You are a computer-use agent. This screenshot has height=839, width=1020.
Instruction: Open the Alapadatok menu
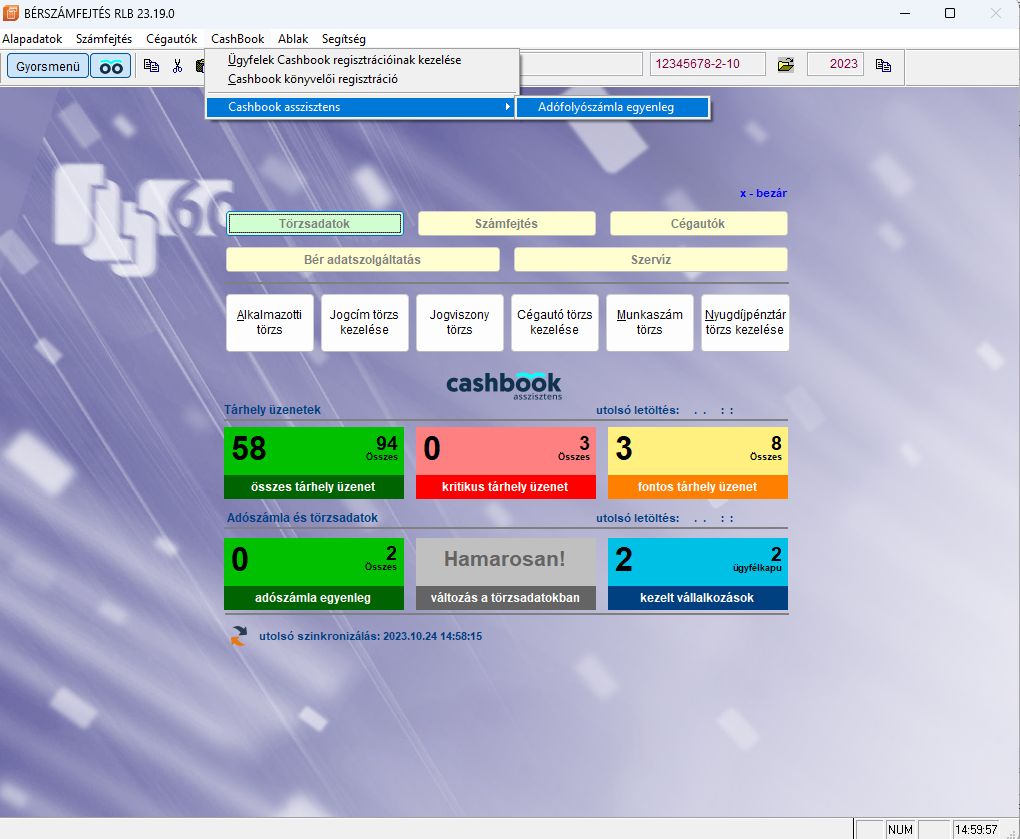(32, 39)
